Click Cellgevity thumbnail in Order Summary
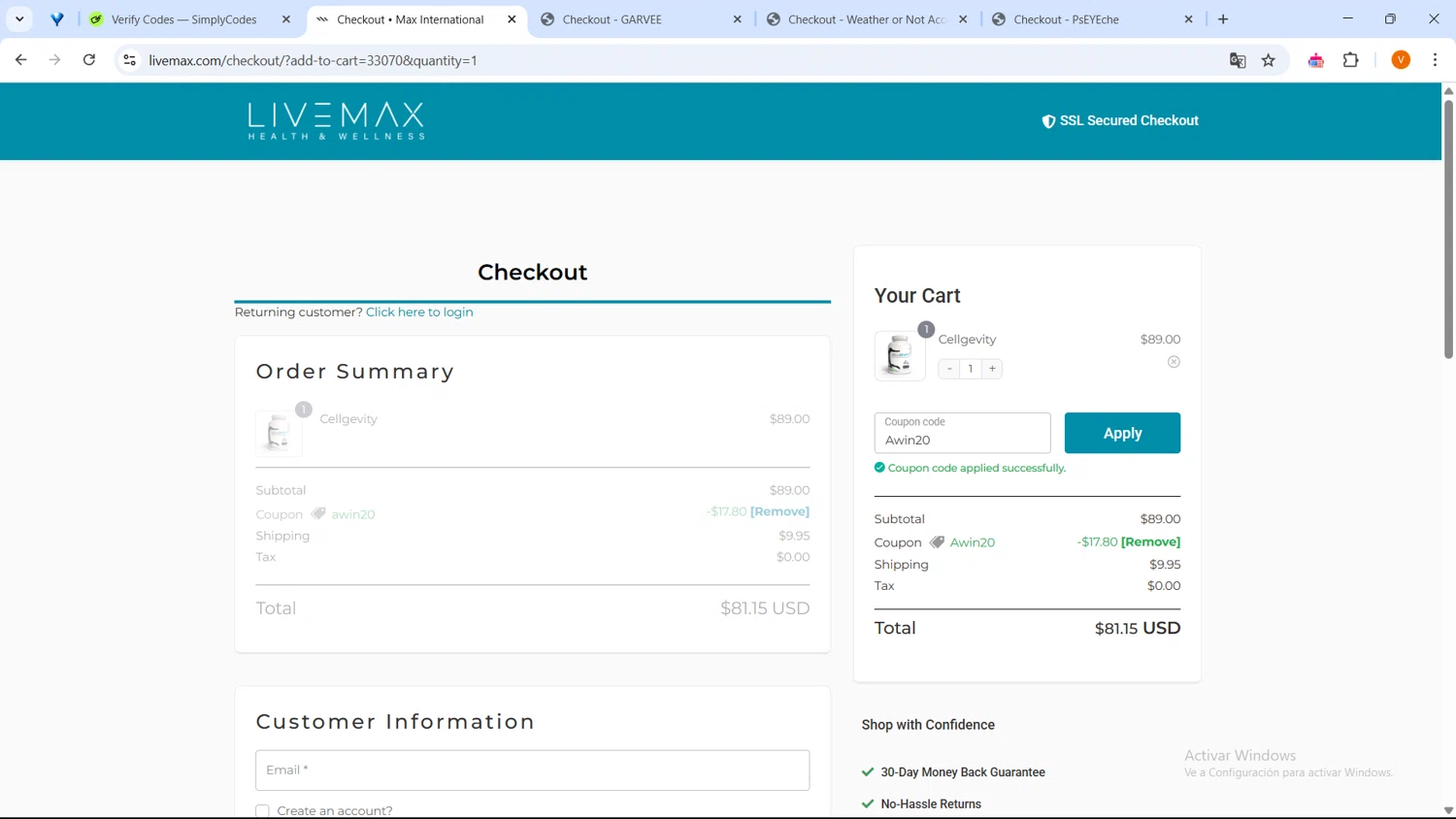Viewport: 1456px width, 819px height. 279,433
